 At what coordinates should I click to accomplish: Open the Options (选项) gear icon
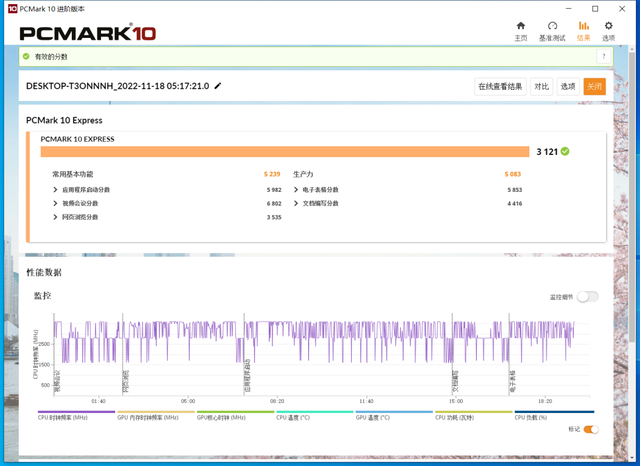click(608, 31)
